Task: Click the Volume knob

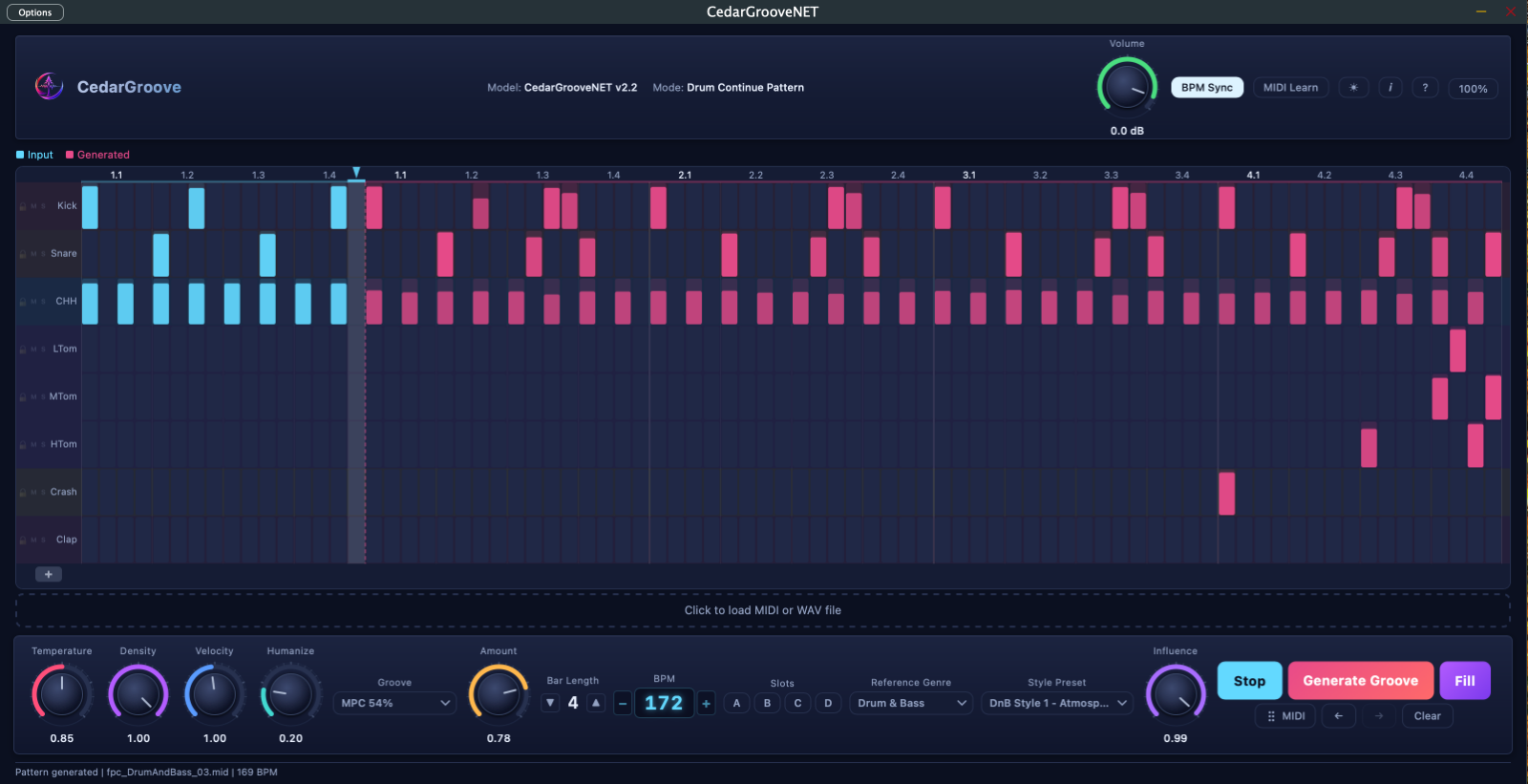Action: click(x=1128, y=87)
